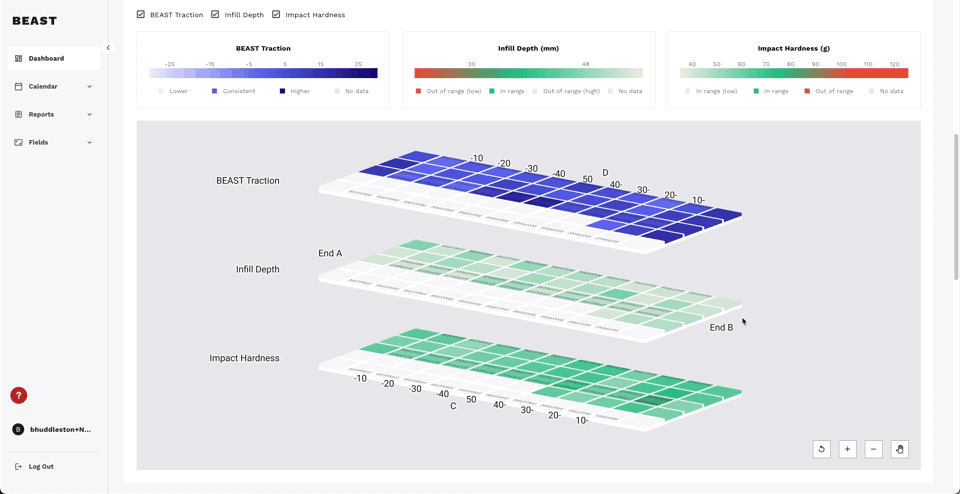Click the Log Out arrow icon
The width and height of the screenshot is (960, 494).
click(x=18, y=466)
